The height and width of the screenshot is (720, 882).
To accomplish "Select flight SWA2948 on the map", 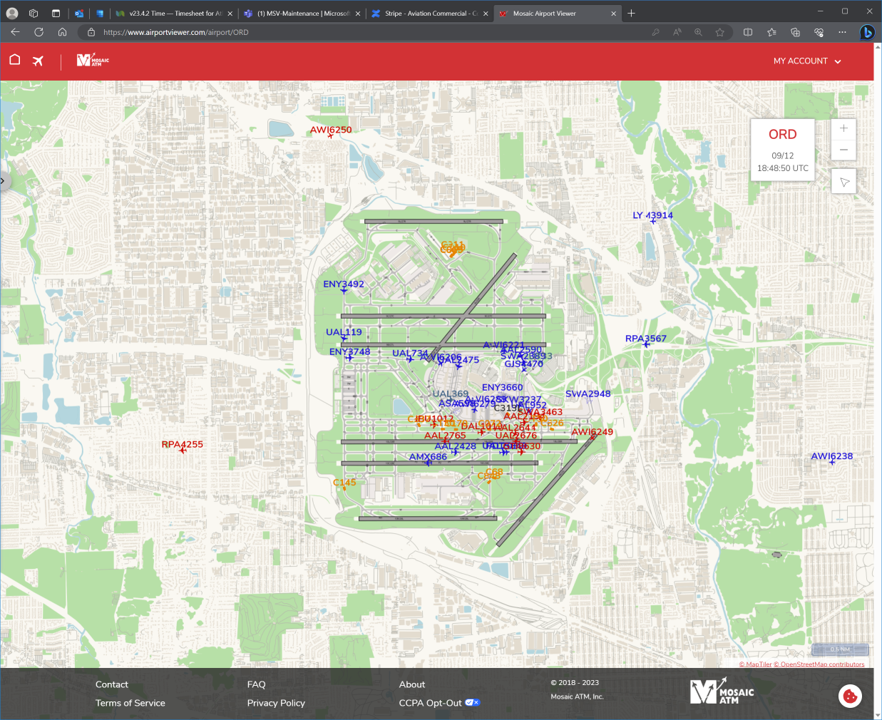I will tap(588, 394).
